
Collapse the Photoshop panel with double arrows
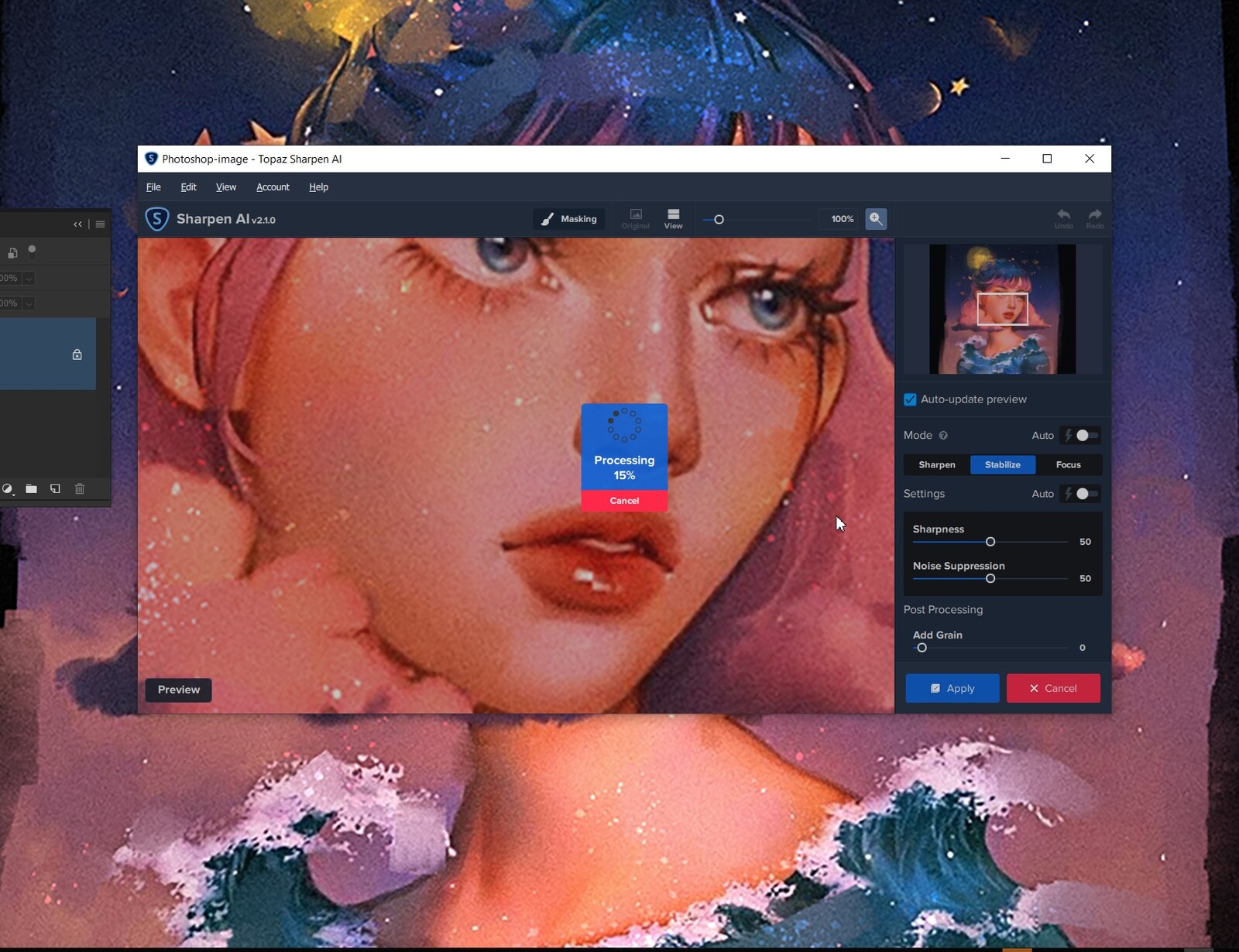pos(77,224)
